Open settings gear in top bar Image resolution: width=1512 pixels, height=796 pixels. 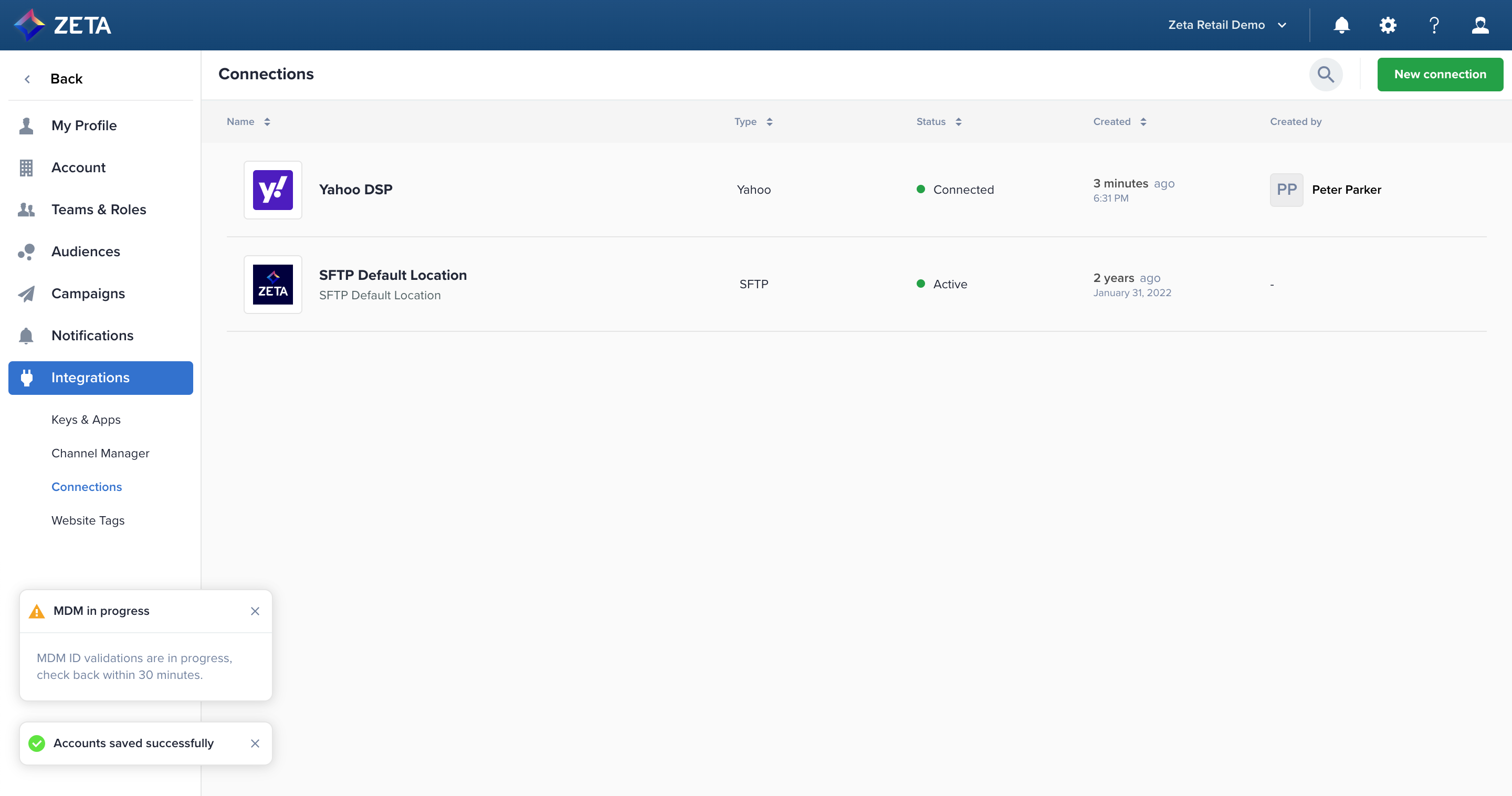(1388, 25)
